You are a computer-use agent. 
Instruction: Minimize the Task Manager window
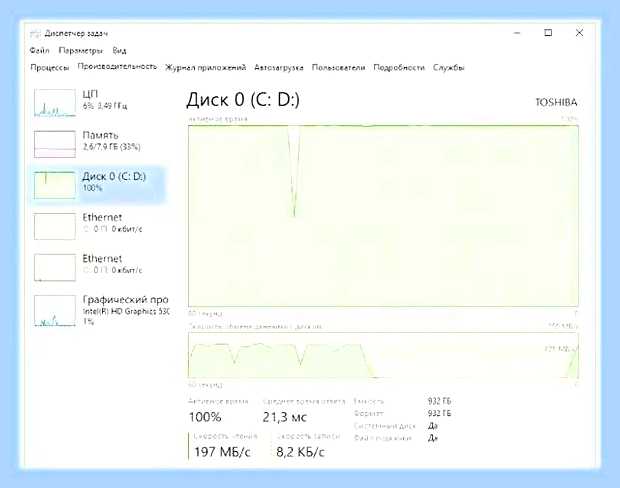[517, 33]
